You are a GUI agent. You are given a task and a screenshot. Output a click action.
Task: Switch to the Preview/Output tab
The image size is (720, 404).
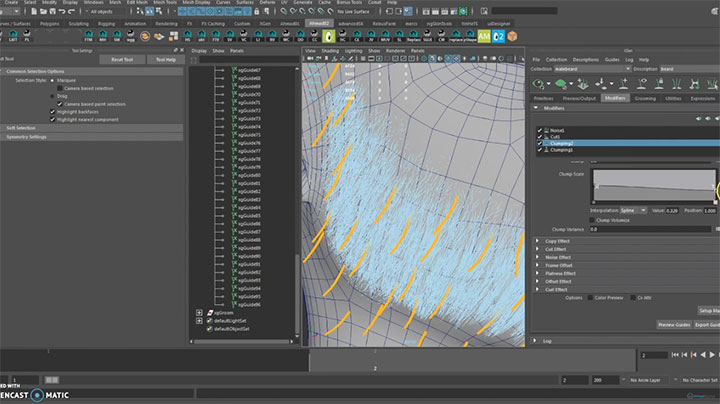click(579, 98)
